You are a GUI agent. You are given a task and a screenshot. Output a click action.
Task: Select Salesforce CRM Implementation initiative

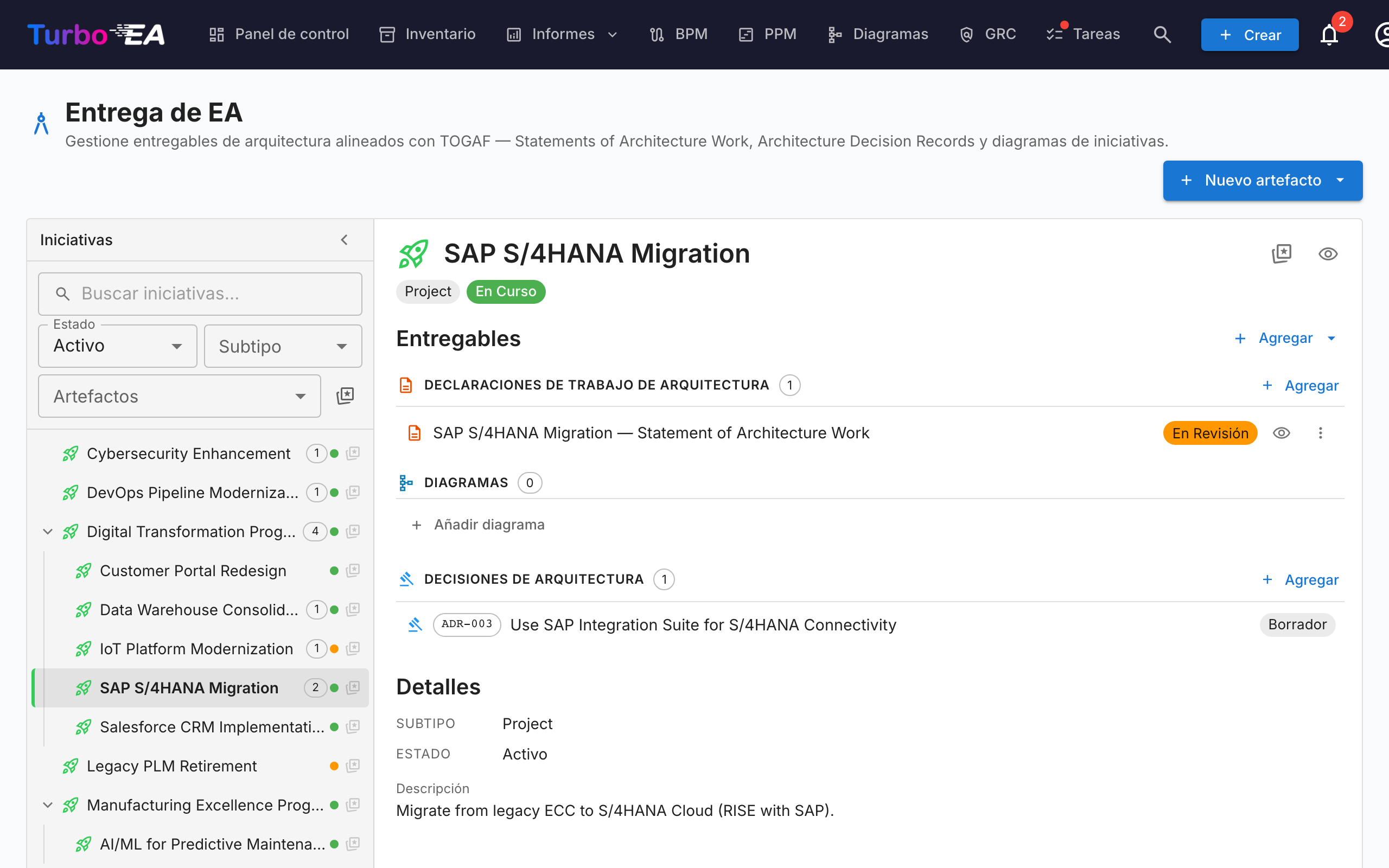point(212,727)
